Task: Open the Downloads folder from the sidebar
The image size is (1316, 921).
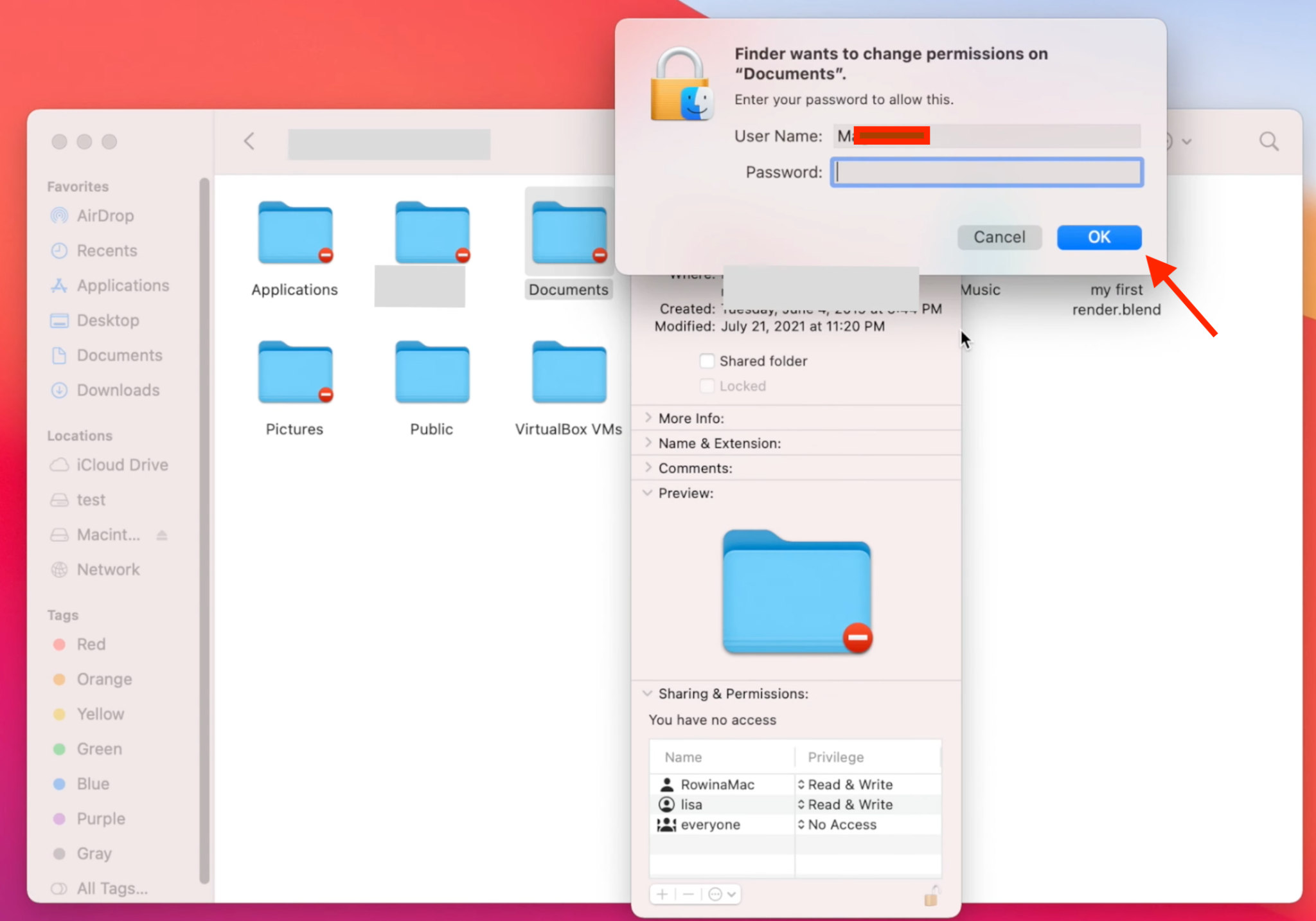Action: point(118,389)
